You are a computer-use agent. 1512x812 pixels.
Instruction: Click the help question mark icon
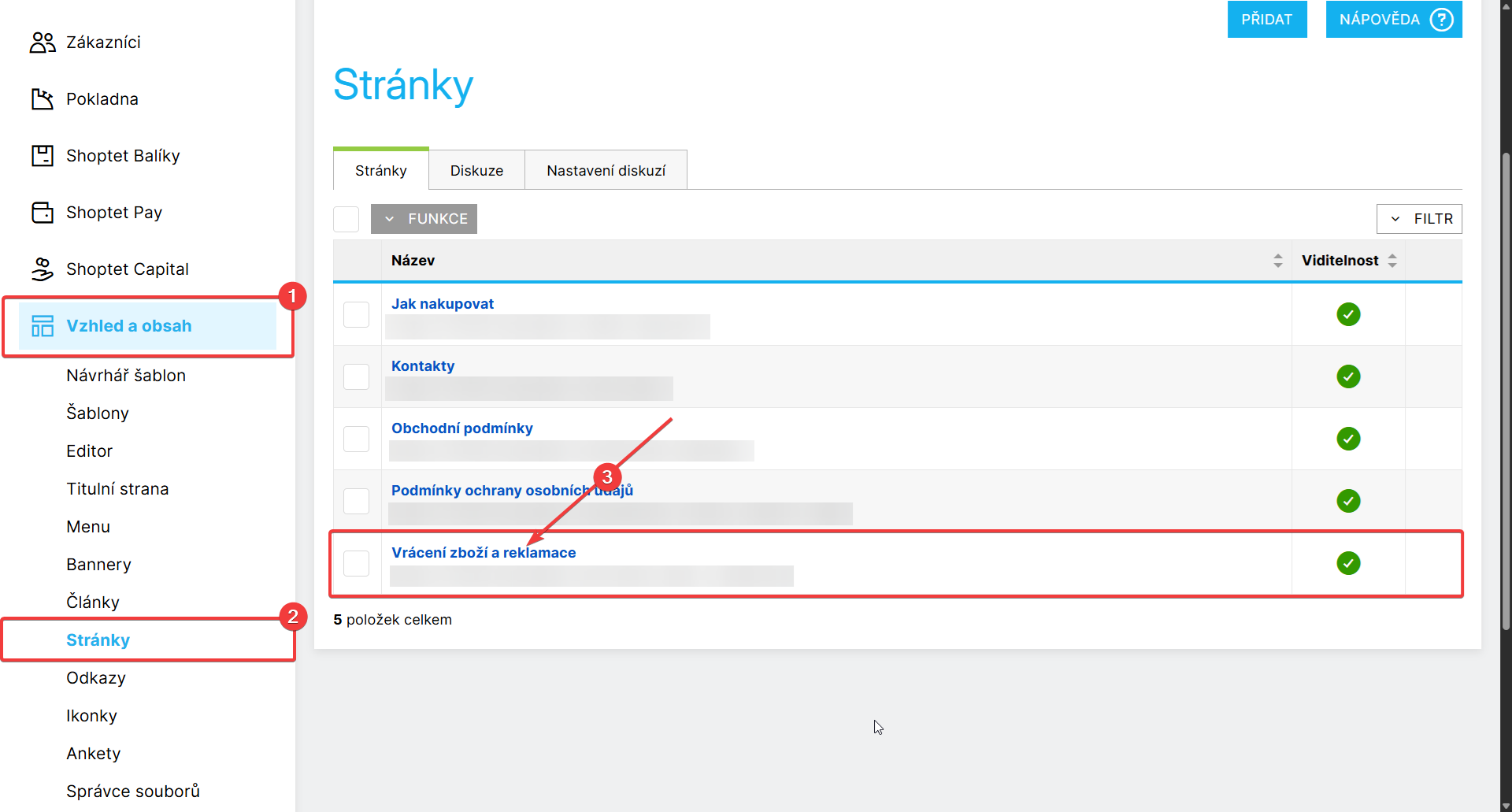point(1441,20)
